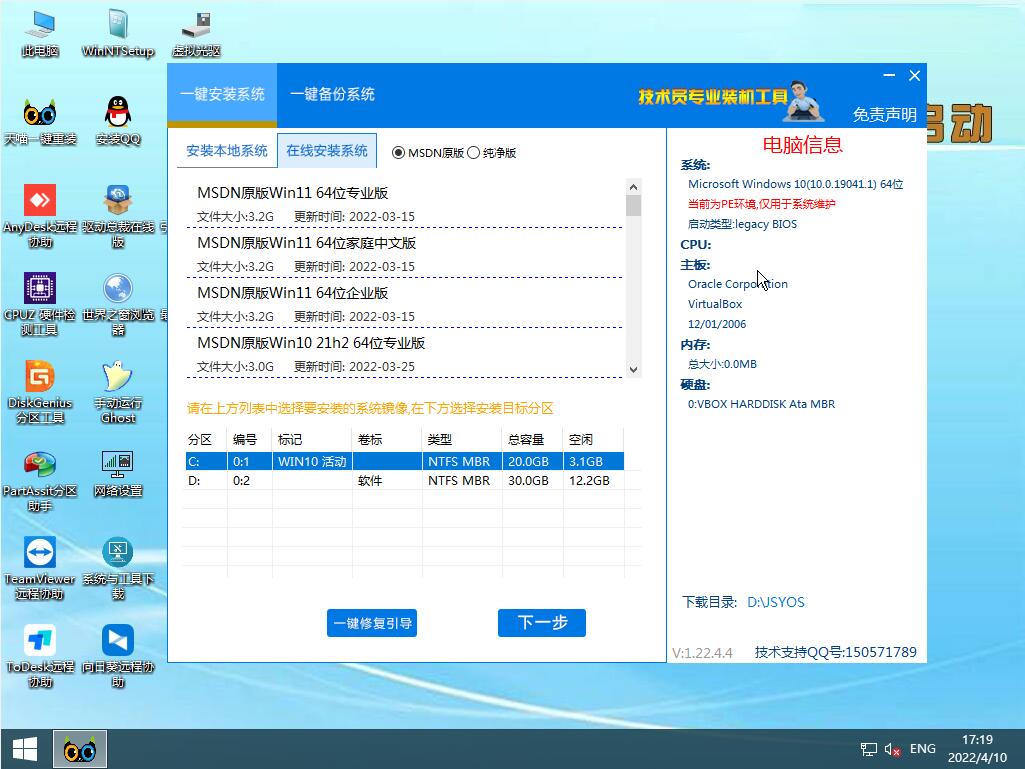
Task: Open the AnyDesk远程协助 desktop icon
Action: (40, 216)
